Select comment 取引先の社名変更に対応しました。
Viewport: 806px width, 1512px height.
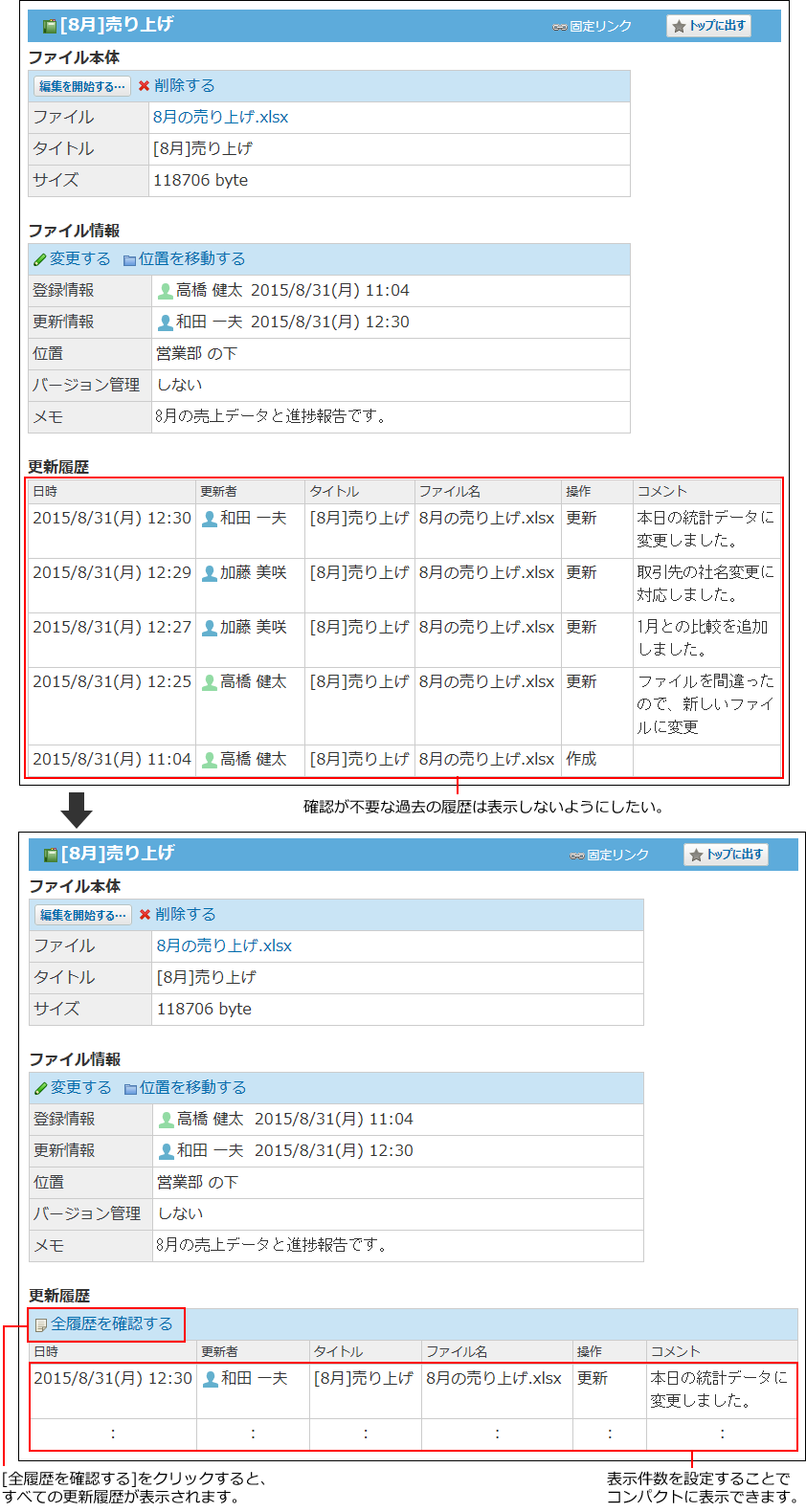coord(705,584)
